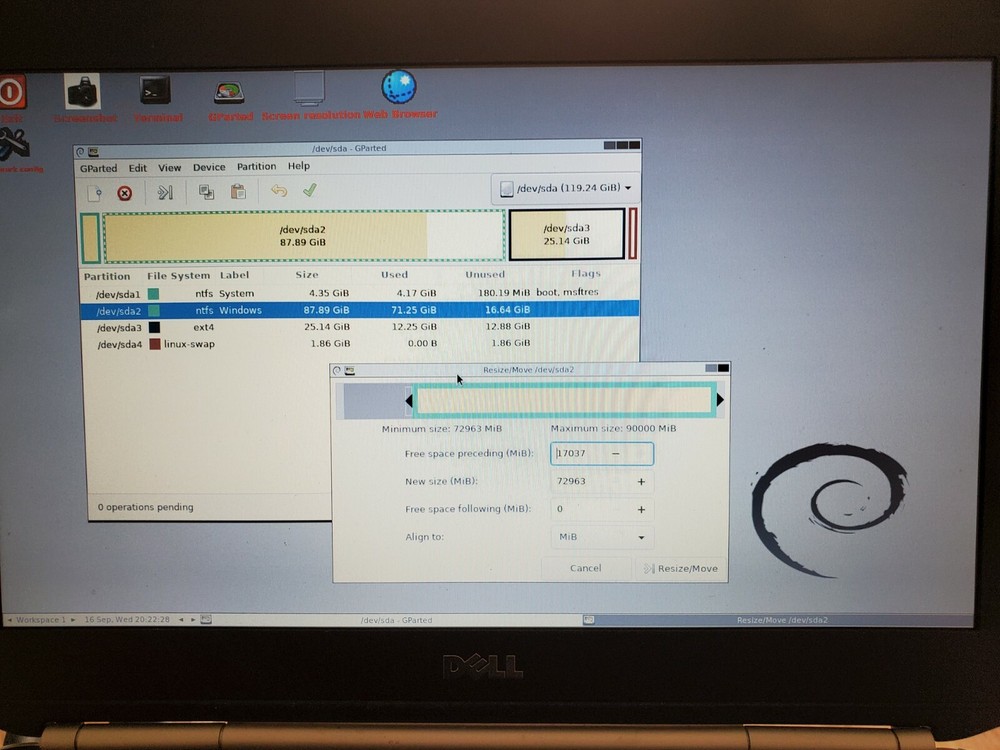This screenshot has height=750, width=1000.
Task: Open the Align to MiB dropdown
Action: click(x=601, y=537)
